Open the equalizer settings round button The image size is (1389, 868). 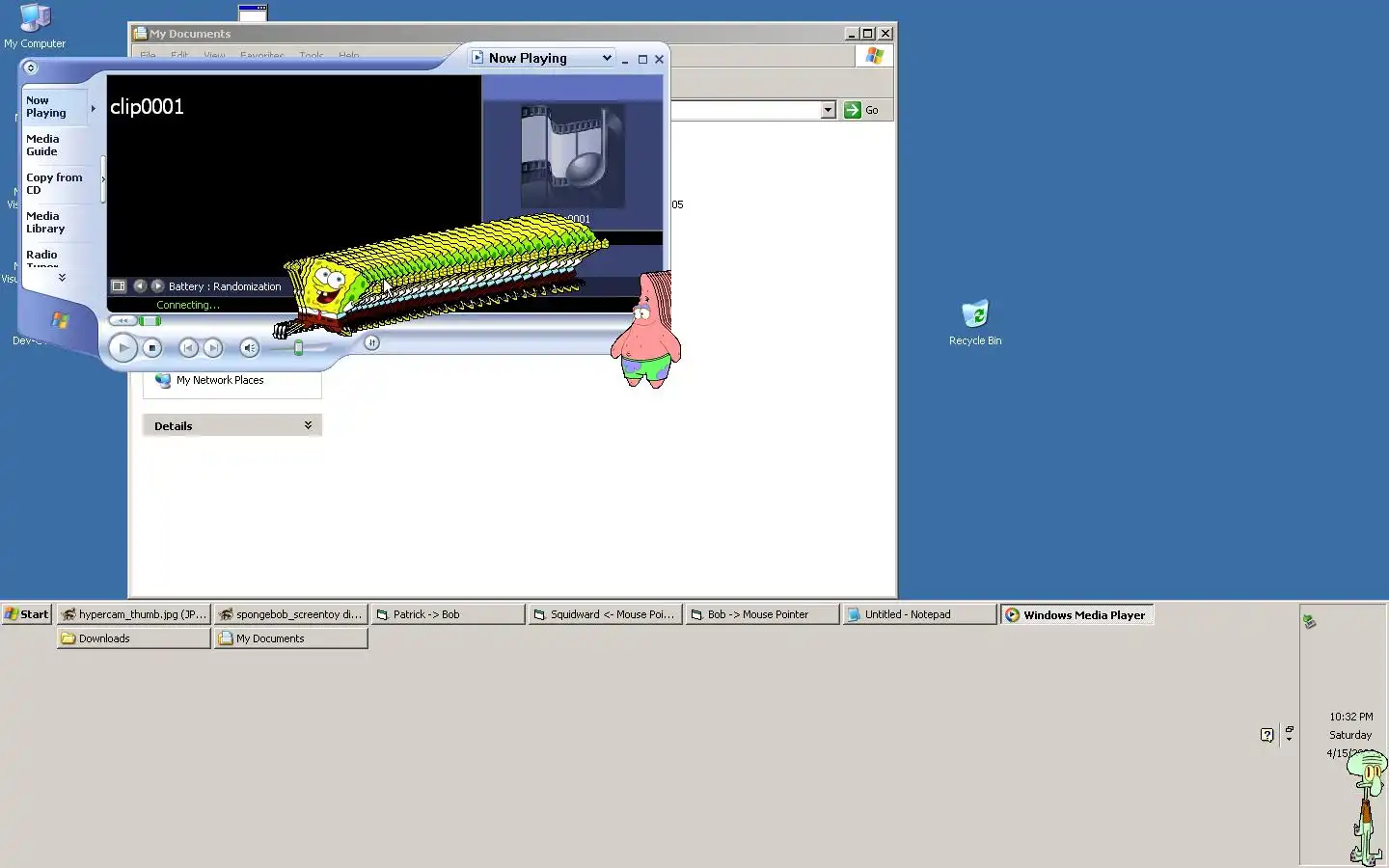(x=371, y=342)
